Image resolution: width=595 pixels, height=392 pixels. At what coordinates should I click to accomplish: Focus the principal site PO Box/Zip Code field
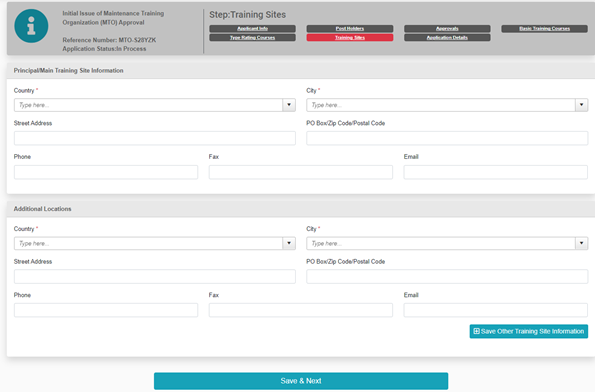(x=447, y=138)
